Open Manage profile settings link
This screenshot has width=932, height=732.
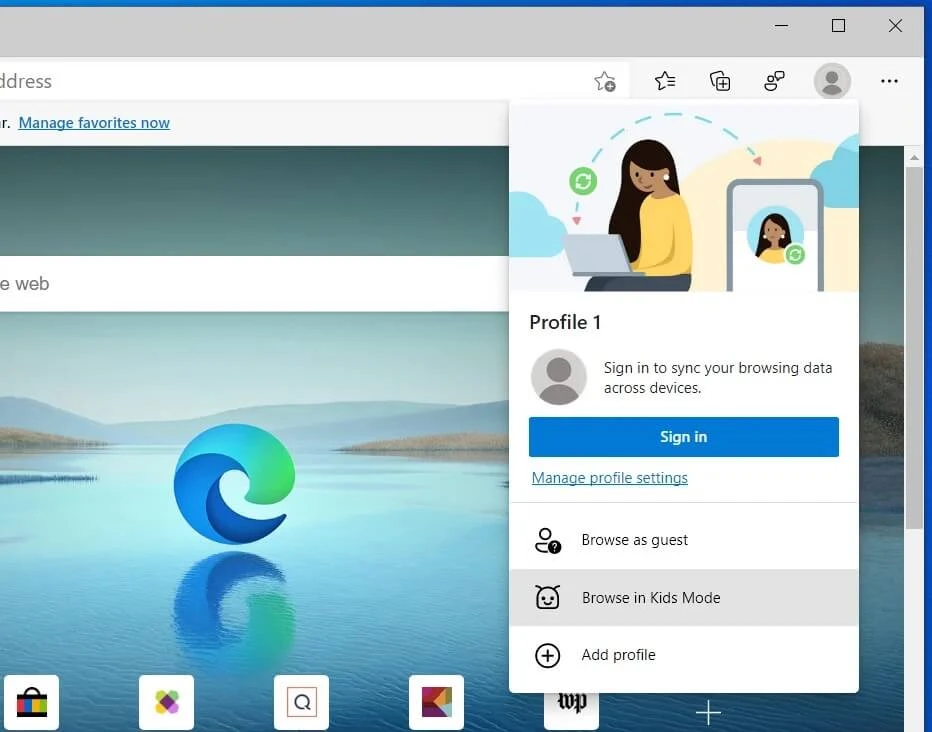click(610, 477)
